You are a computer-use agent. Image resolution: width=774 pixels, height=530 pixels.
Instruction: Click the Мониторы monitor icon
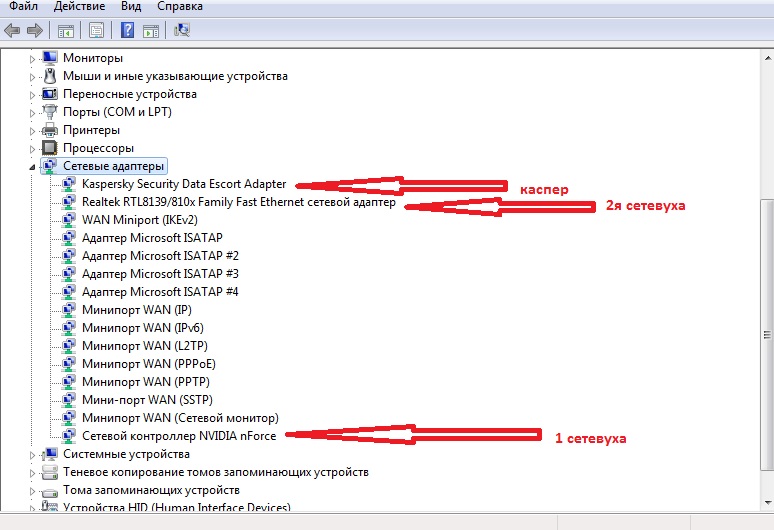coord(50,58)
